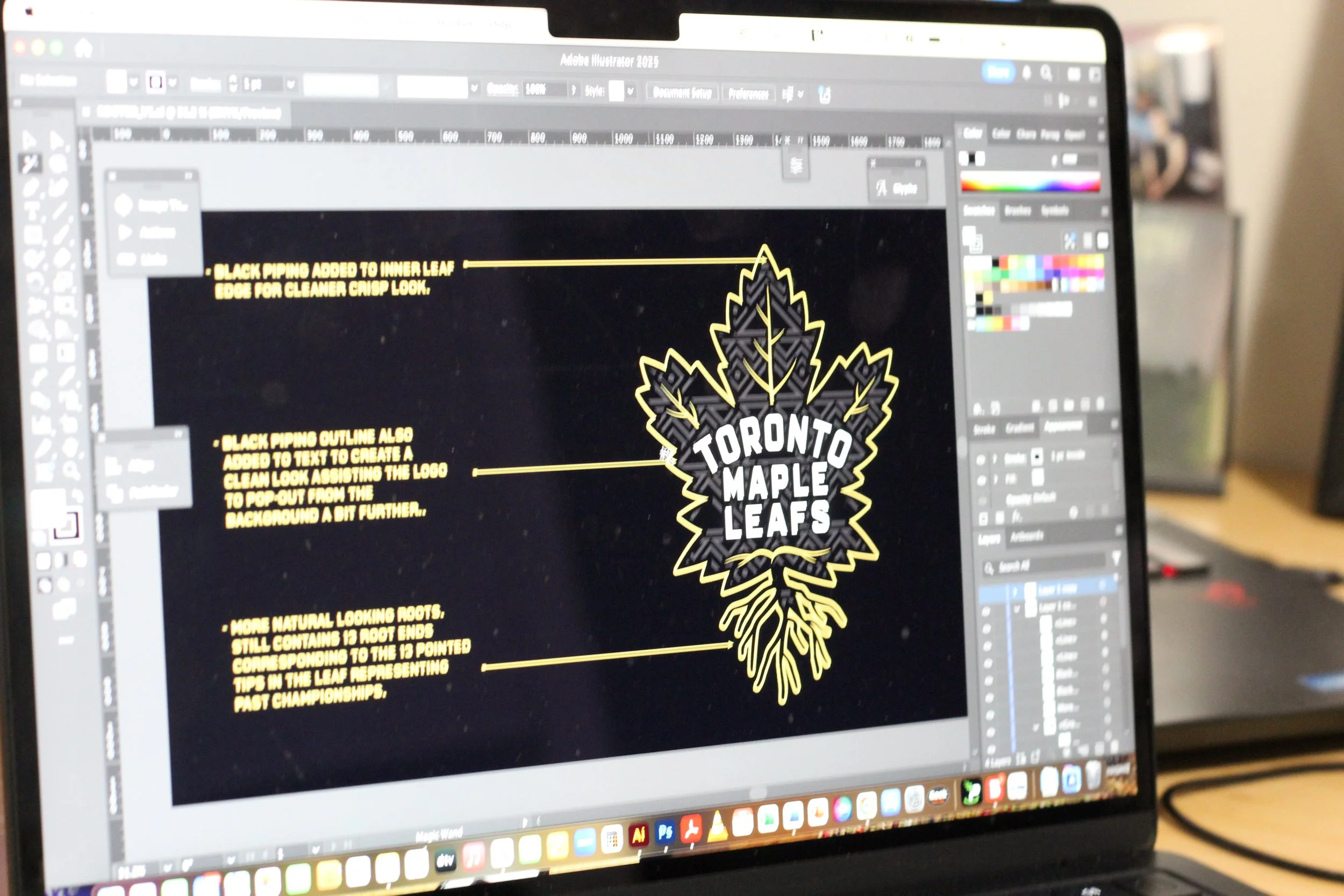Open the Glyphs panel icon

click(882, 188)
